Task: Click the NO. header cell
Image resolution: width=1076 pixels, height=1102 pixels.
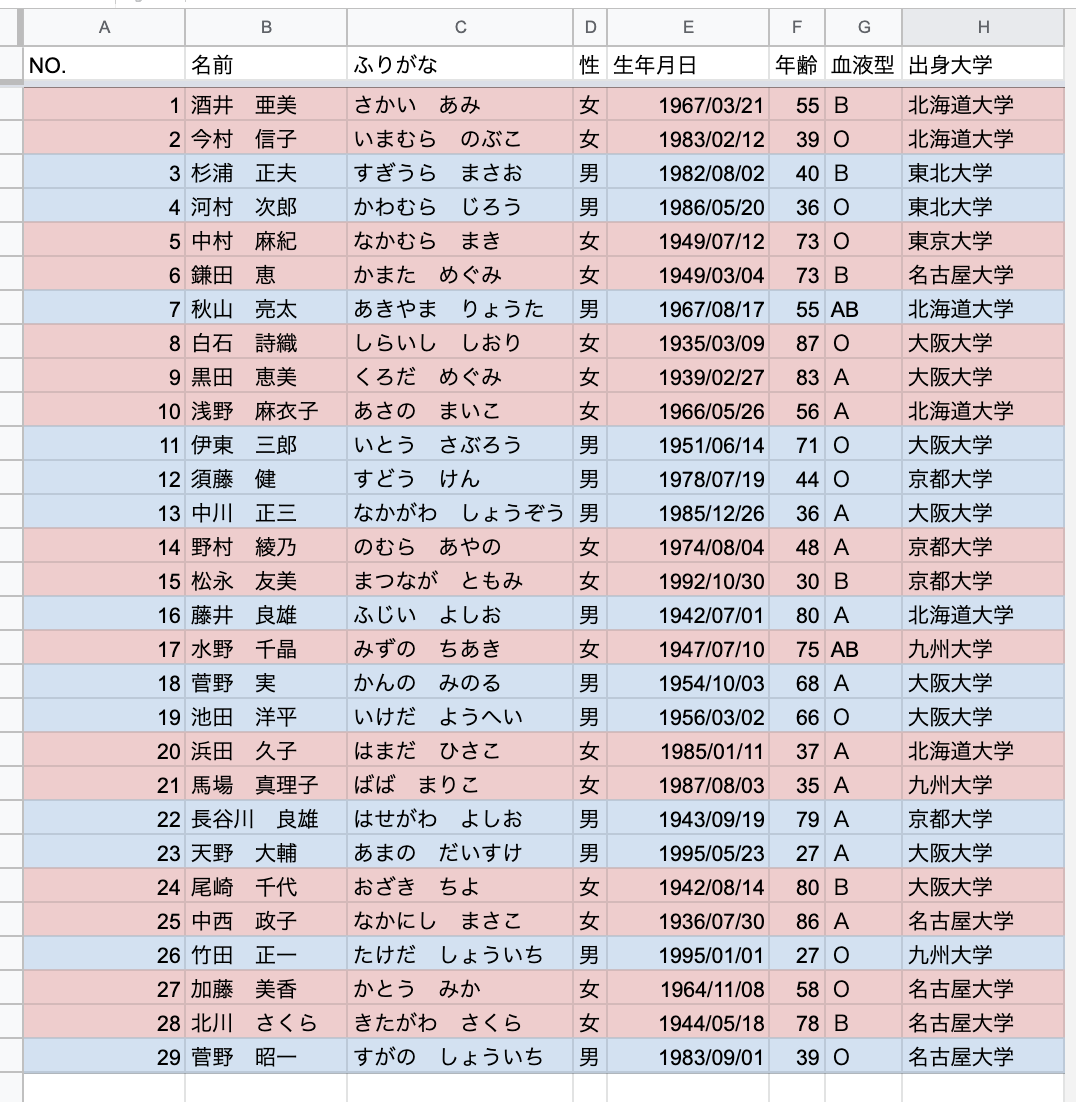Action: [x=103, y=63]
